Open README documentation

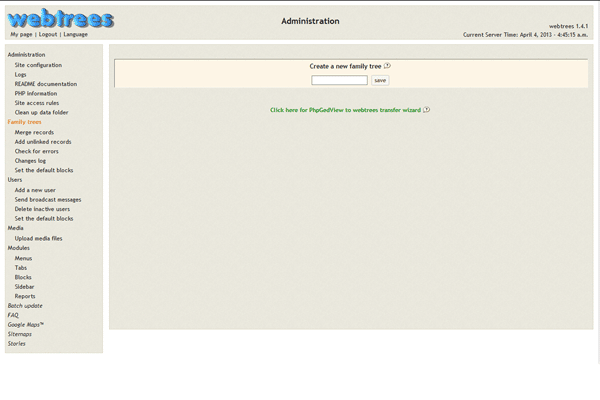click(x=46, y=84)
